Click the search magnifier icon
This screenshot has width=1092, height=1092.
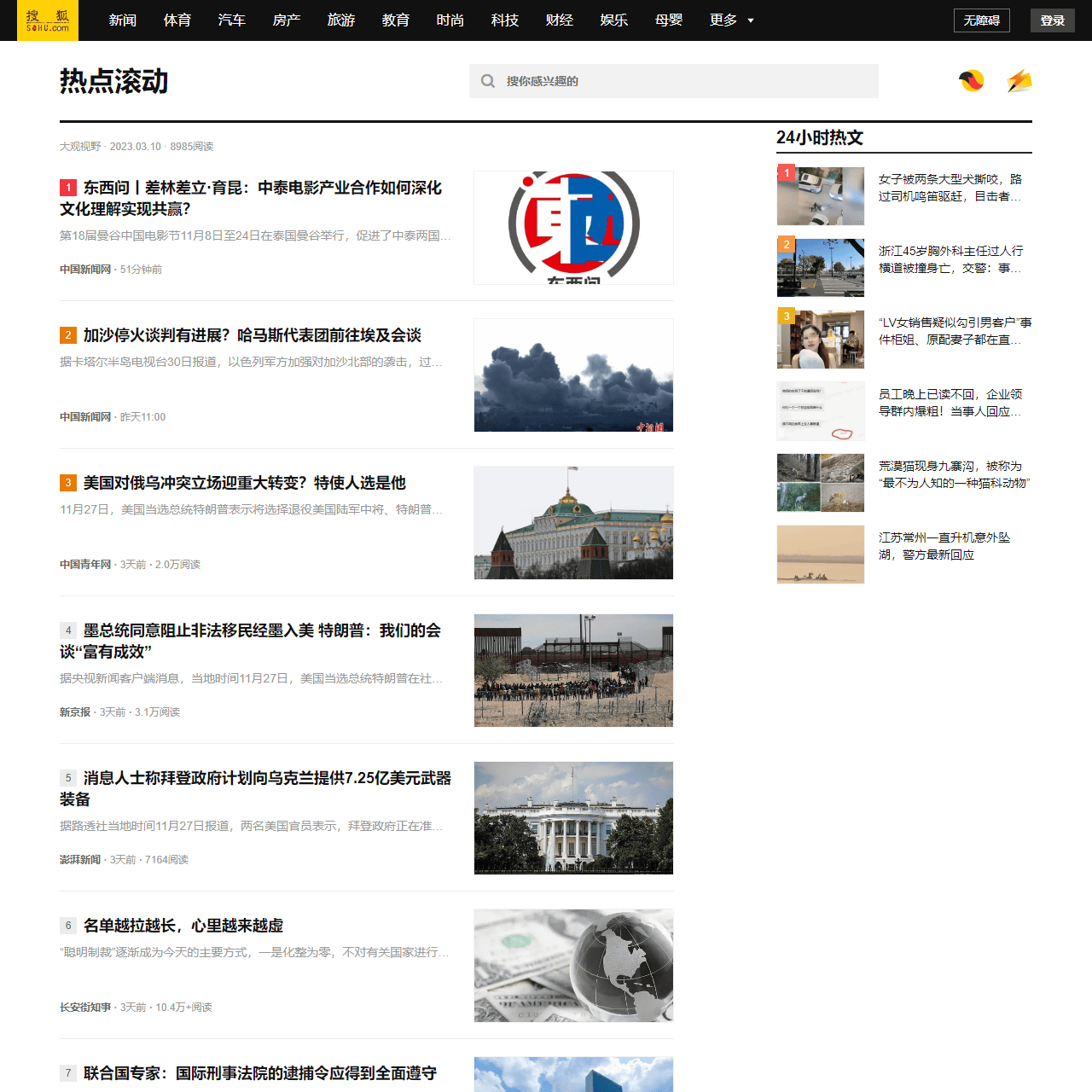tap(488, 81)
